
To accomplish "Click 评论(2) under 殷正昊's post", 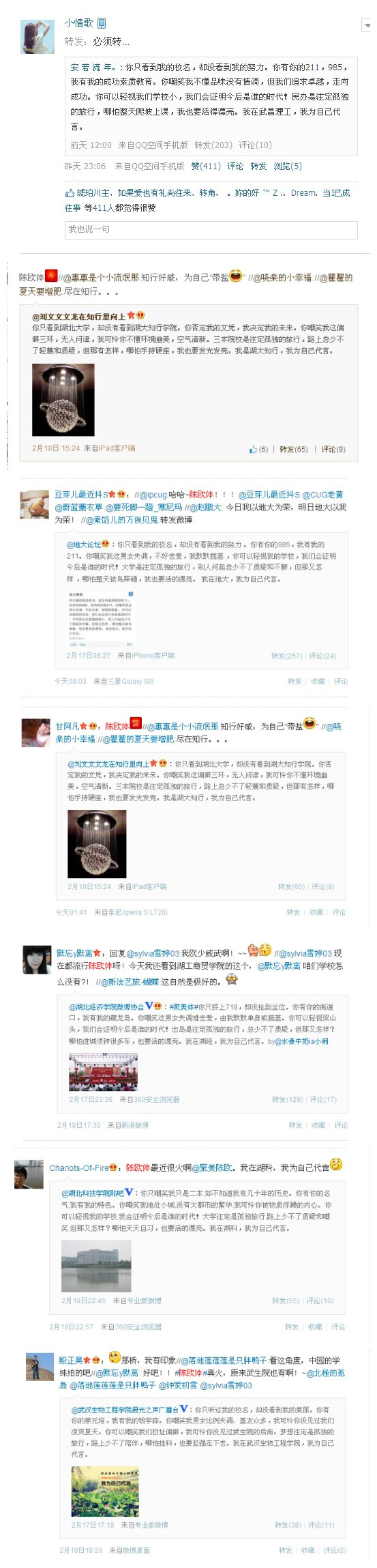I will coord(335,1550).
